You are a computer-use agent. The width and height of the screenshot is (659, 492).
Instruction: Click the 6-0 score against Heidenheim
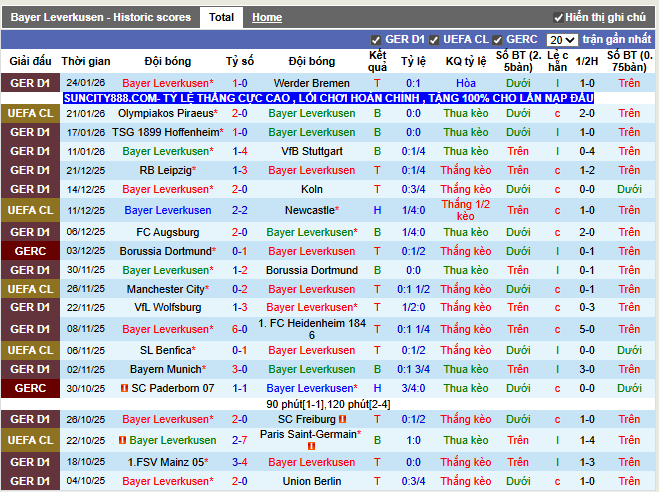point(240,329)
